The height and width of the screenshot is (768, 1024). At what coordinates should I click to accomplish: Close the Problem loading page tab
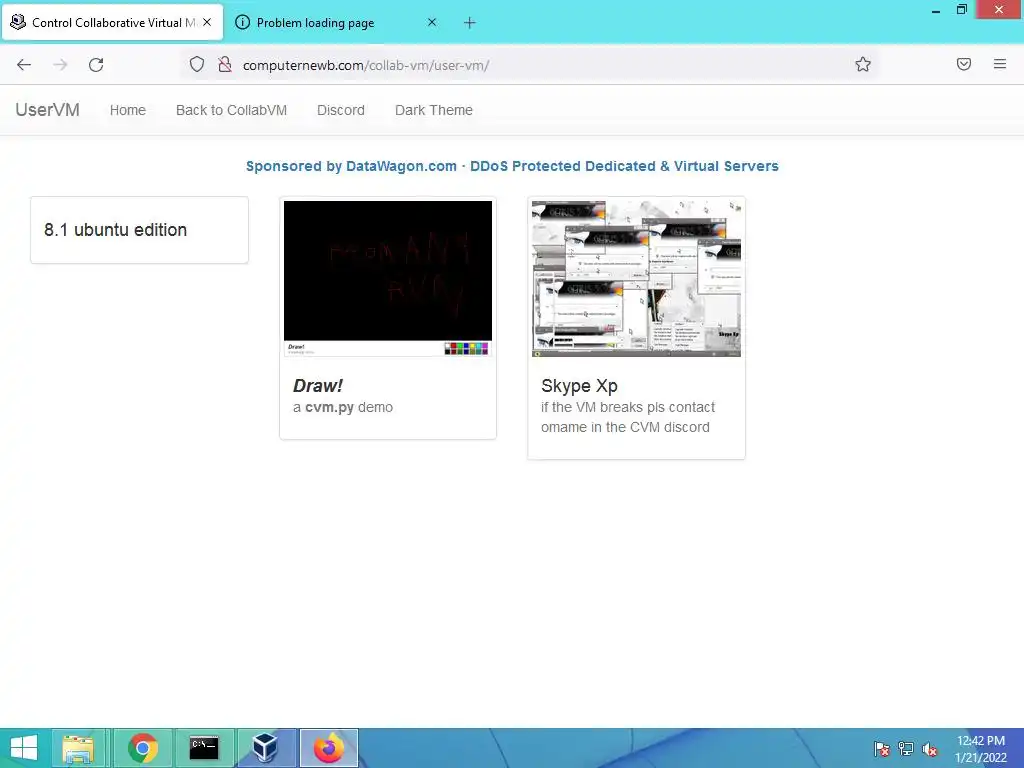point(432,22)
